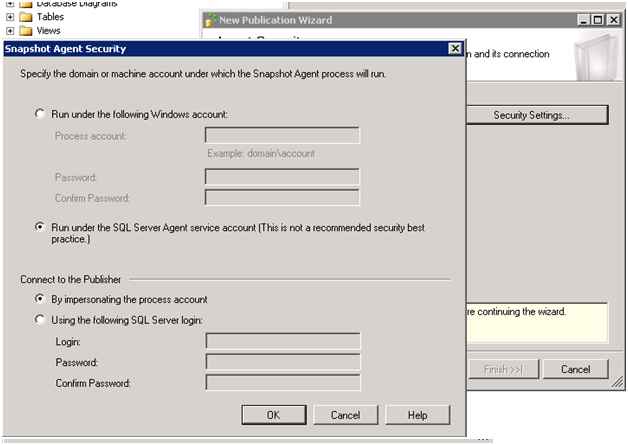Maximize the New Publication Wizard window
The height and width of the screenshot is (445, 628).
click(598, 20)
